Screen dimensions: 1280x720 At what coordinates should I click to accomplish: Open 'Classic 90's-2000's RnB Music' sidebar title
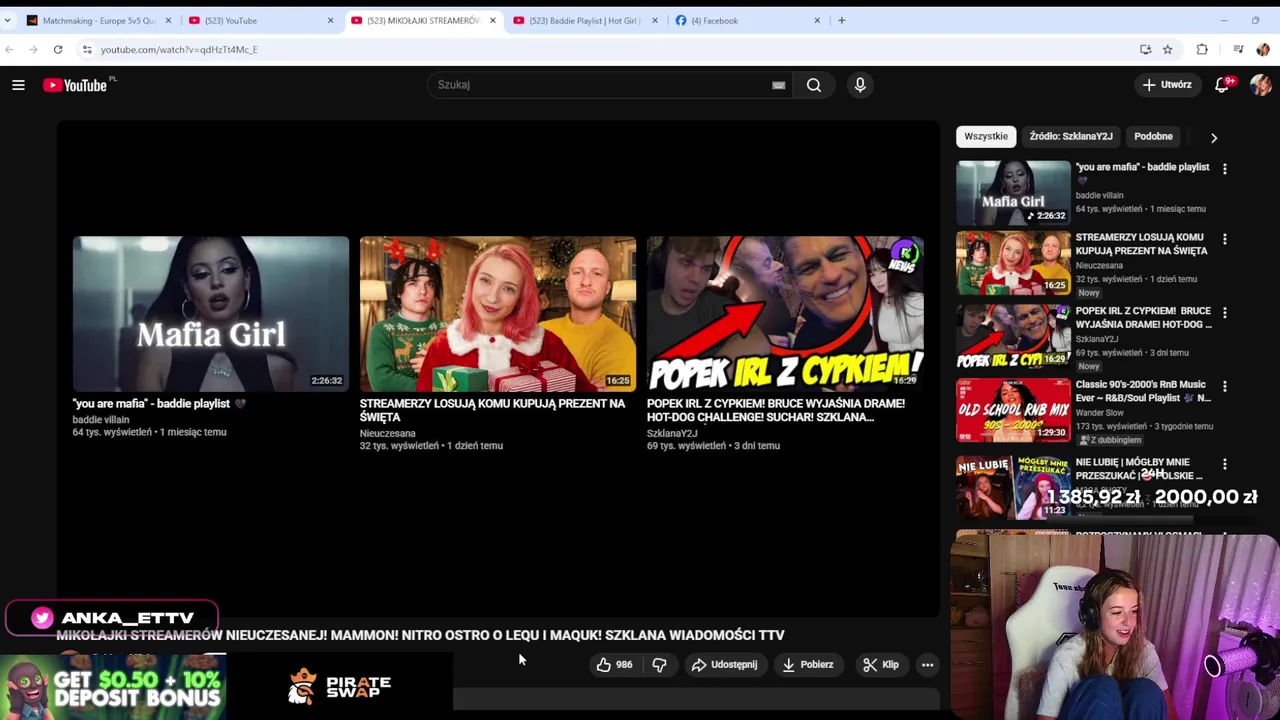pos(1143,391)
